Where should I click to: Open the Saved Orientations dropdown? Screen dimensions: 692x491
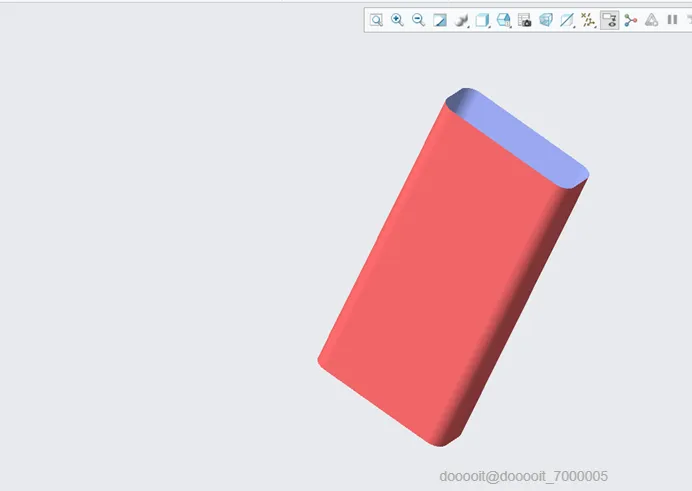(504, 20)
